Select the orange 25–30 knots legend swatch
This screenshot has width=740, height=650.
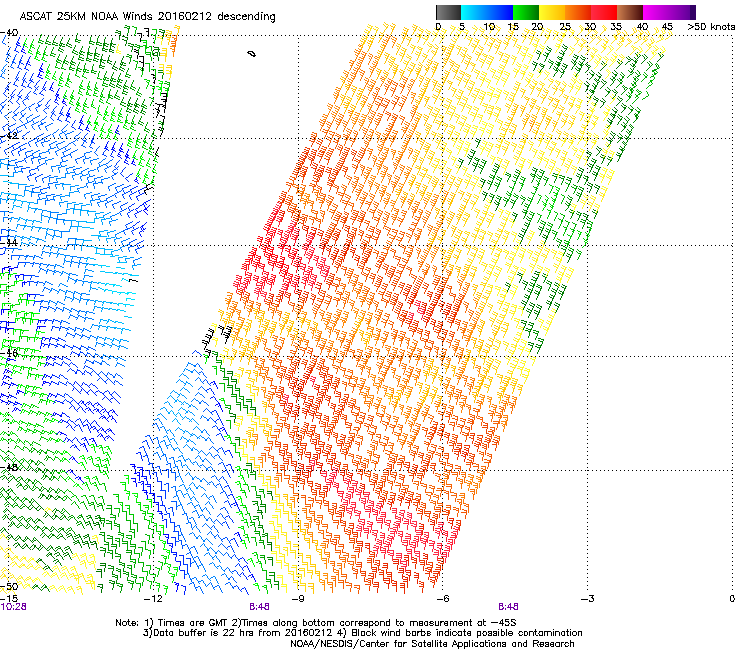point(578,12)
